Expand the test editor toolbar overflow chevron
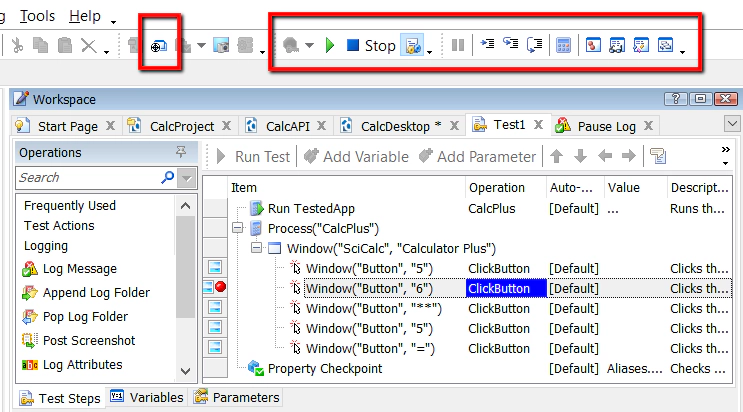 point(725,150)
